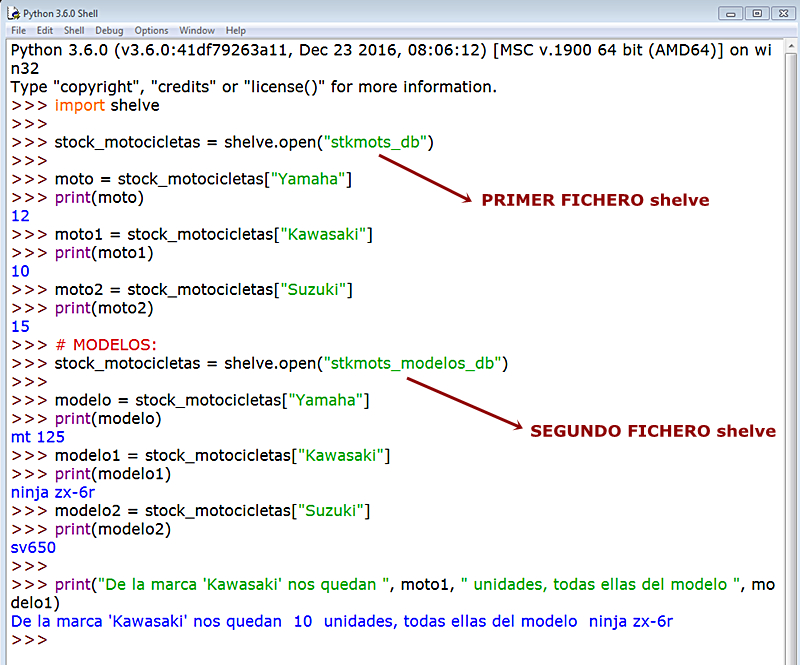
Task: Open the Edit menu
Action: coord(44,30)
